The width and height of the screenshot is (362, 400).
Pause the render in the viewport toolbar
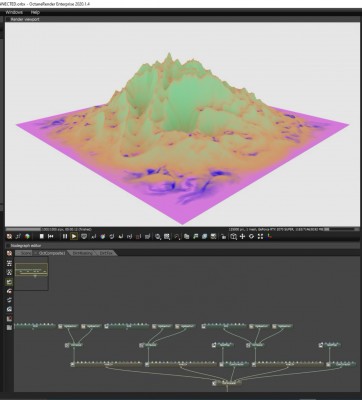click(x=65, y=236)
